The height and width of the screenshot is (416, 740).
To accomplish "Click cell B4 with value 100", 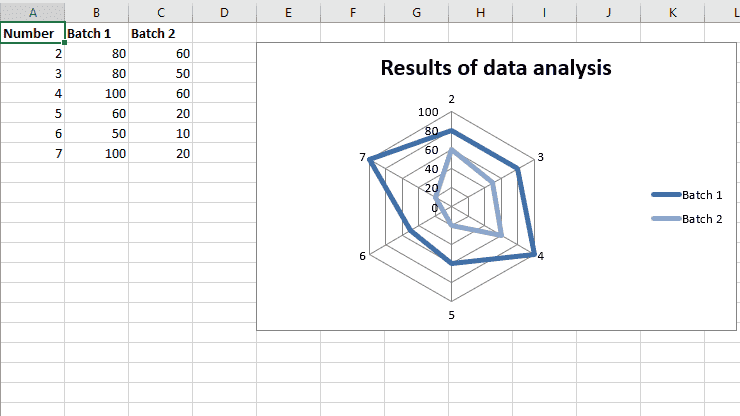I will 96,93.
